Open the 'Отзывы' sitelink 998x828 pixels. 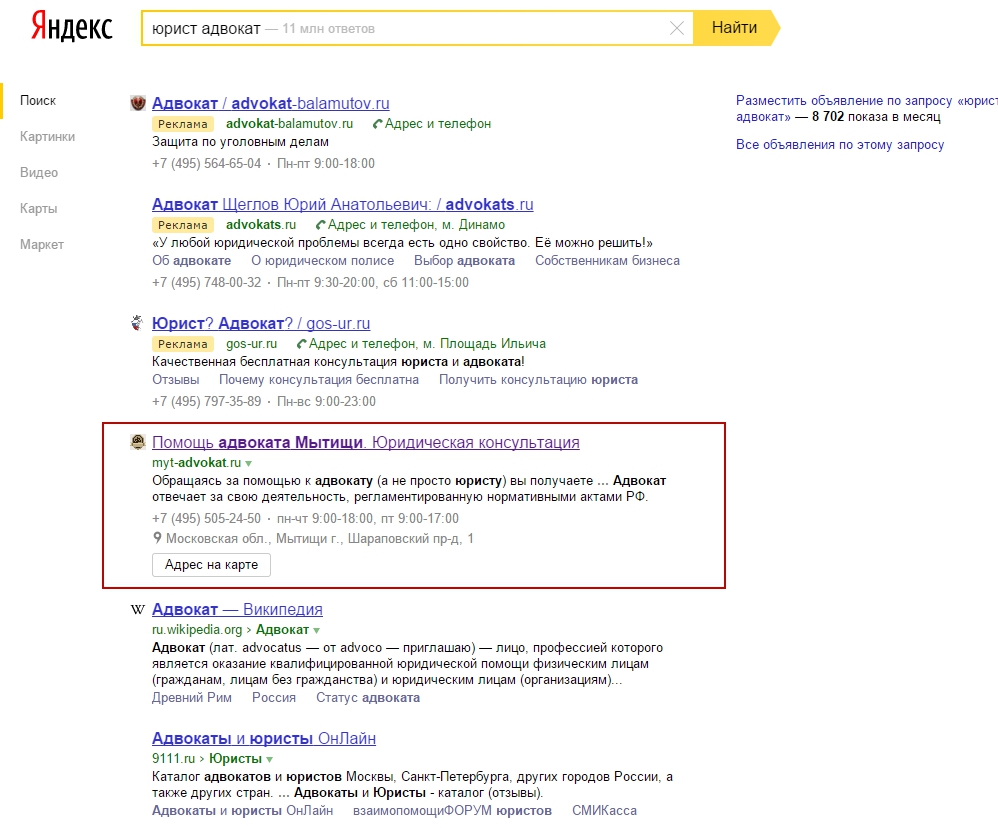[x=176, y=379]
